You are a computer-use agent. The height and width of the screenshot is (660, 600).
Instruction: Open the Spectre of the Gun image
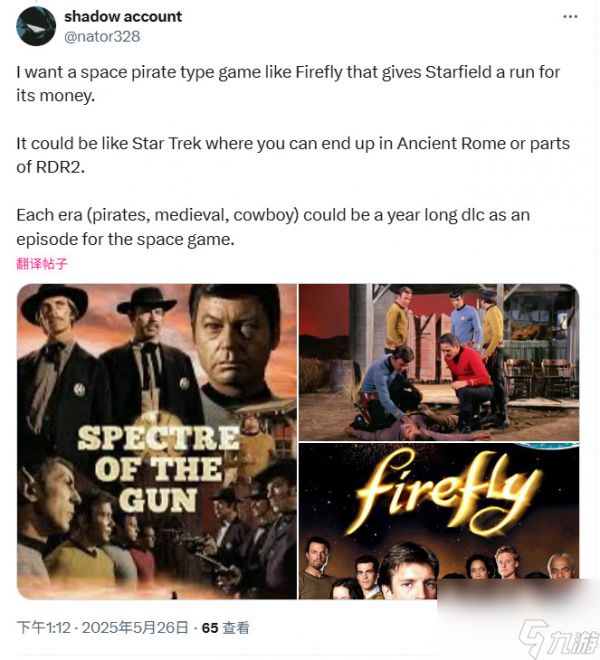(x=157, y=441)
